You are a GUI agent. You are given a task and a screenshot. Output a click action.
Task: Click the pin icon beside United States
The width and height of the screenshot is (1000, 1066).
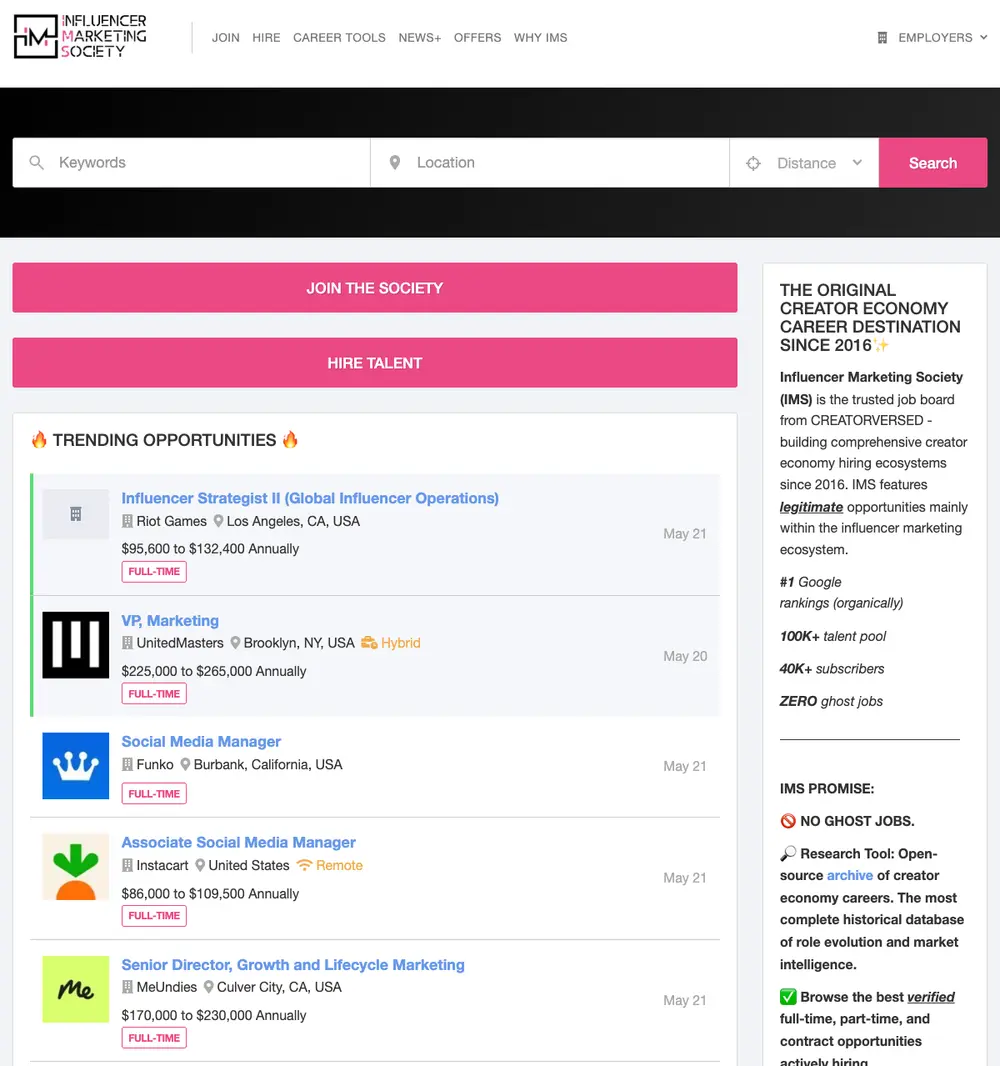coord(200,865)
